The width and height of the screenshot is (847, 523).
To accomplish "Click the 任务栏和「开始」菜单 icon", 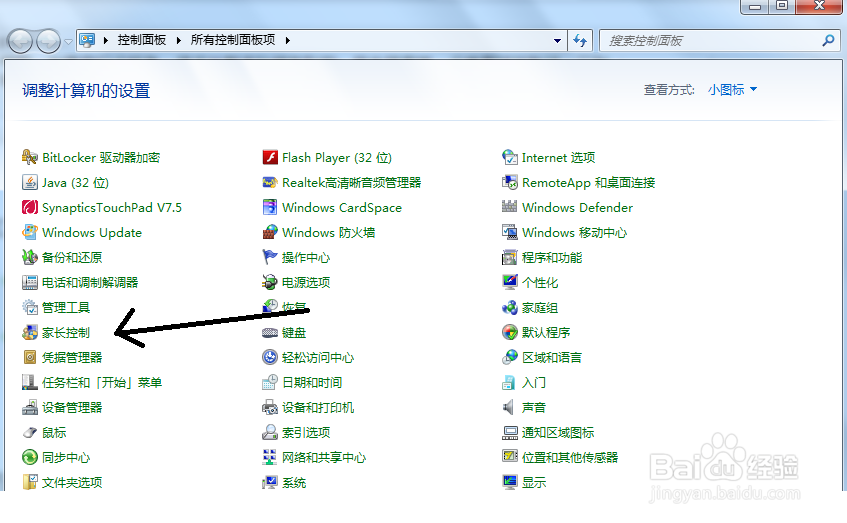I will click(29, 383).
